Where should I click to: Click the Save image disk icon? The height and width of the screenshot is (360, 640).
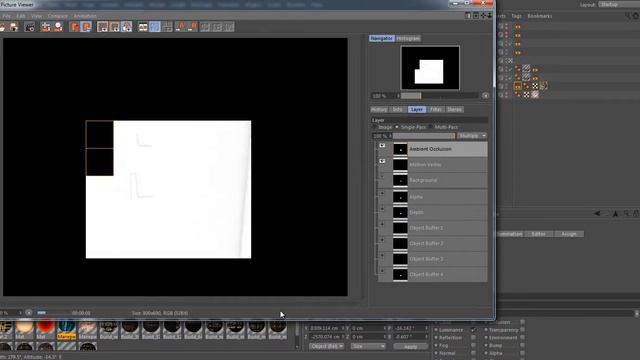(14, 27)
